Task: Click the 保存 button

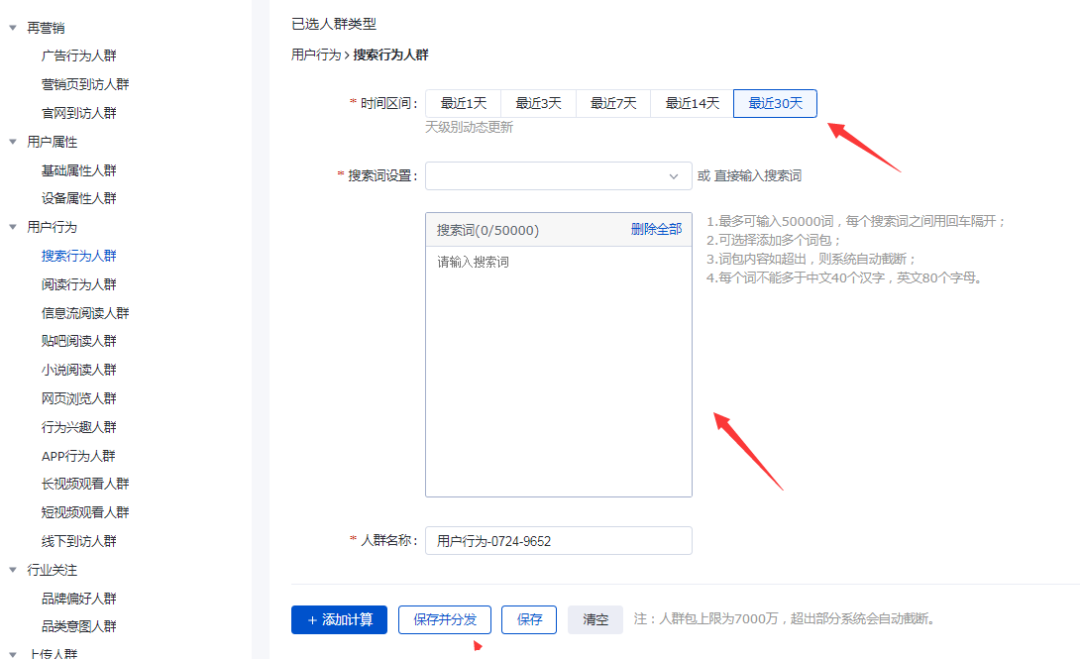Action: [x=529, y=620]
